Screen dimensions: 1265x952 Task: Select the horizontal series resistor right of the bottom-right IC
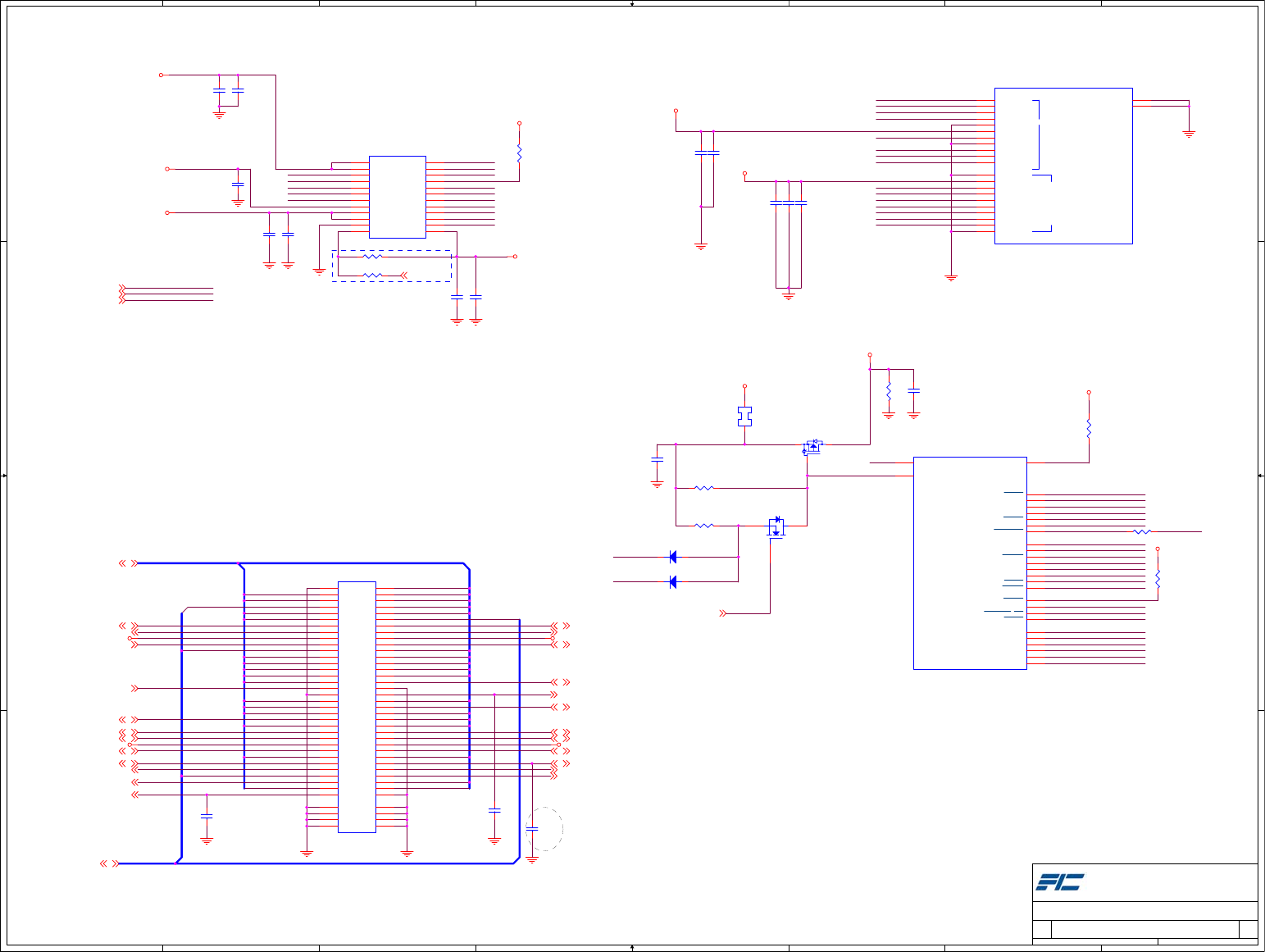pyautogui.click(x=1142, y=532)
